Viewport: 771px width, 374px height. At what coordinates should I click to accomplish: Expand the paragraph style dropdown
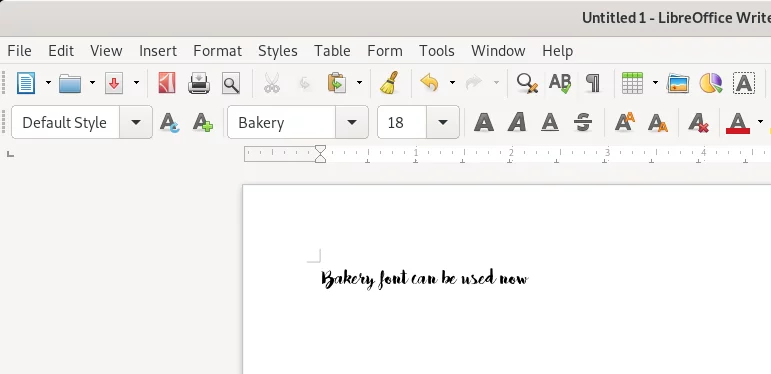pyautogui.click(x=136, y=122)
